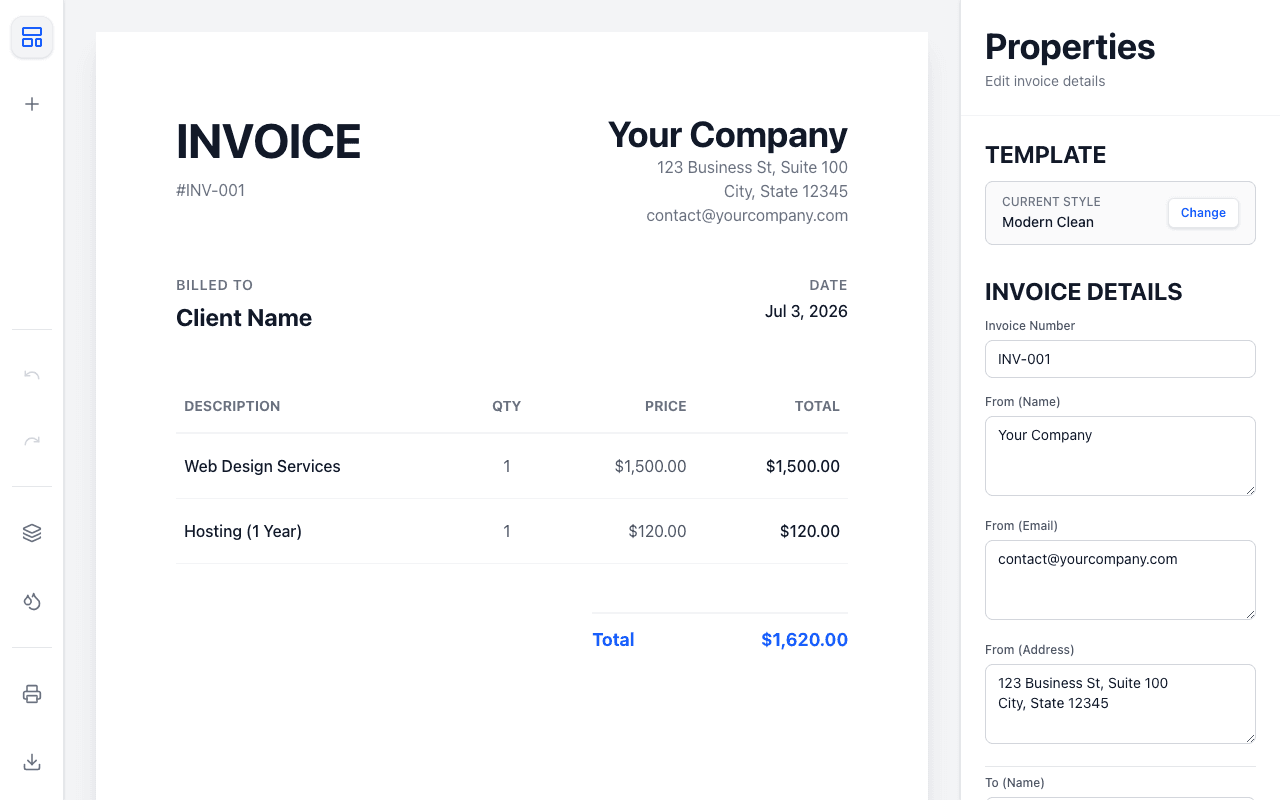
Task: Click the printer icon
Action: [x=32, y=694]
